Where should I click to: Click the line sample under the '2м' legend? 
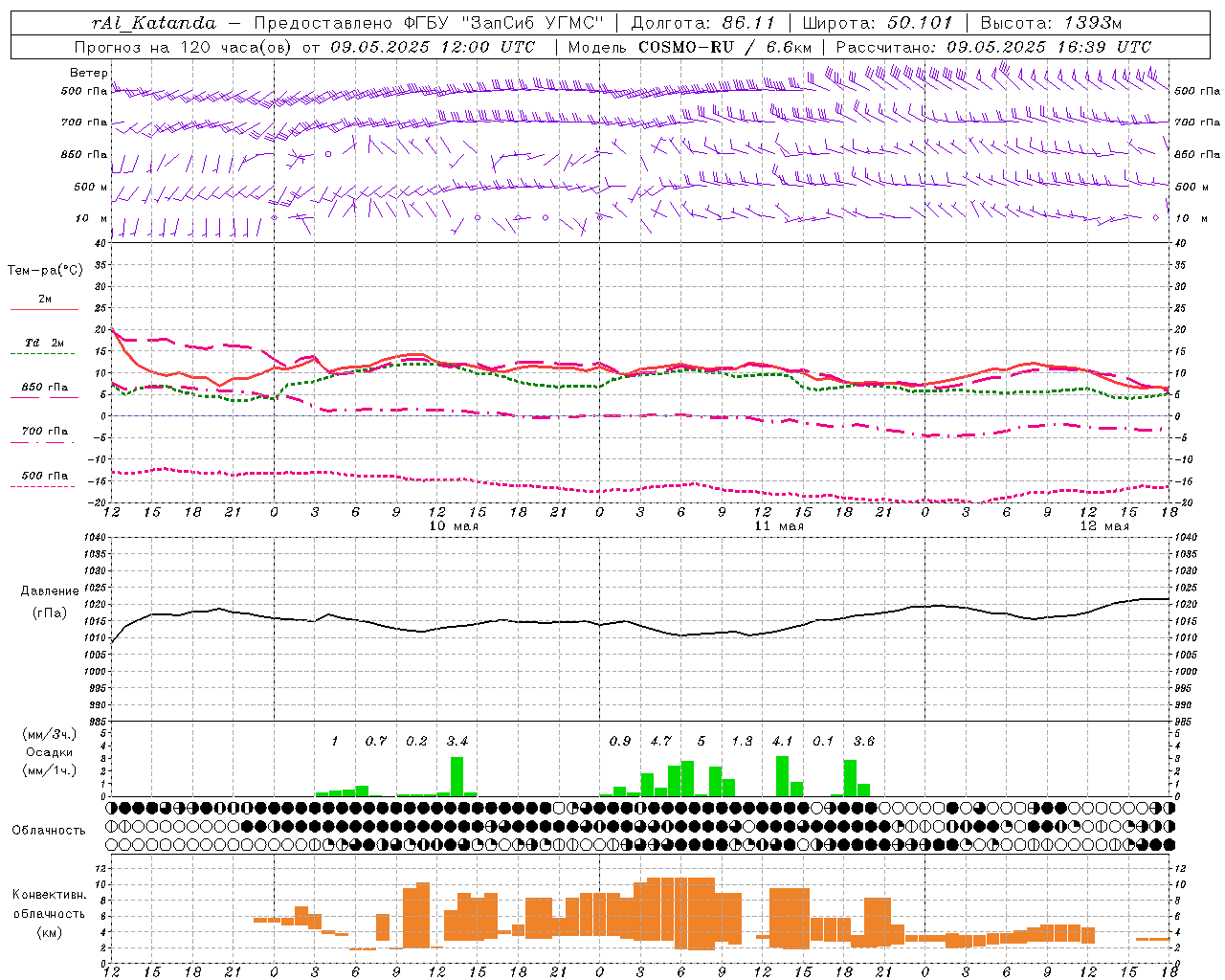[44, 310]
